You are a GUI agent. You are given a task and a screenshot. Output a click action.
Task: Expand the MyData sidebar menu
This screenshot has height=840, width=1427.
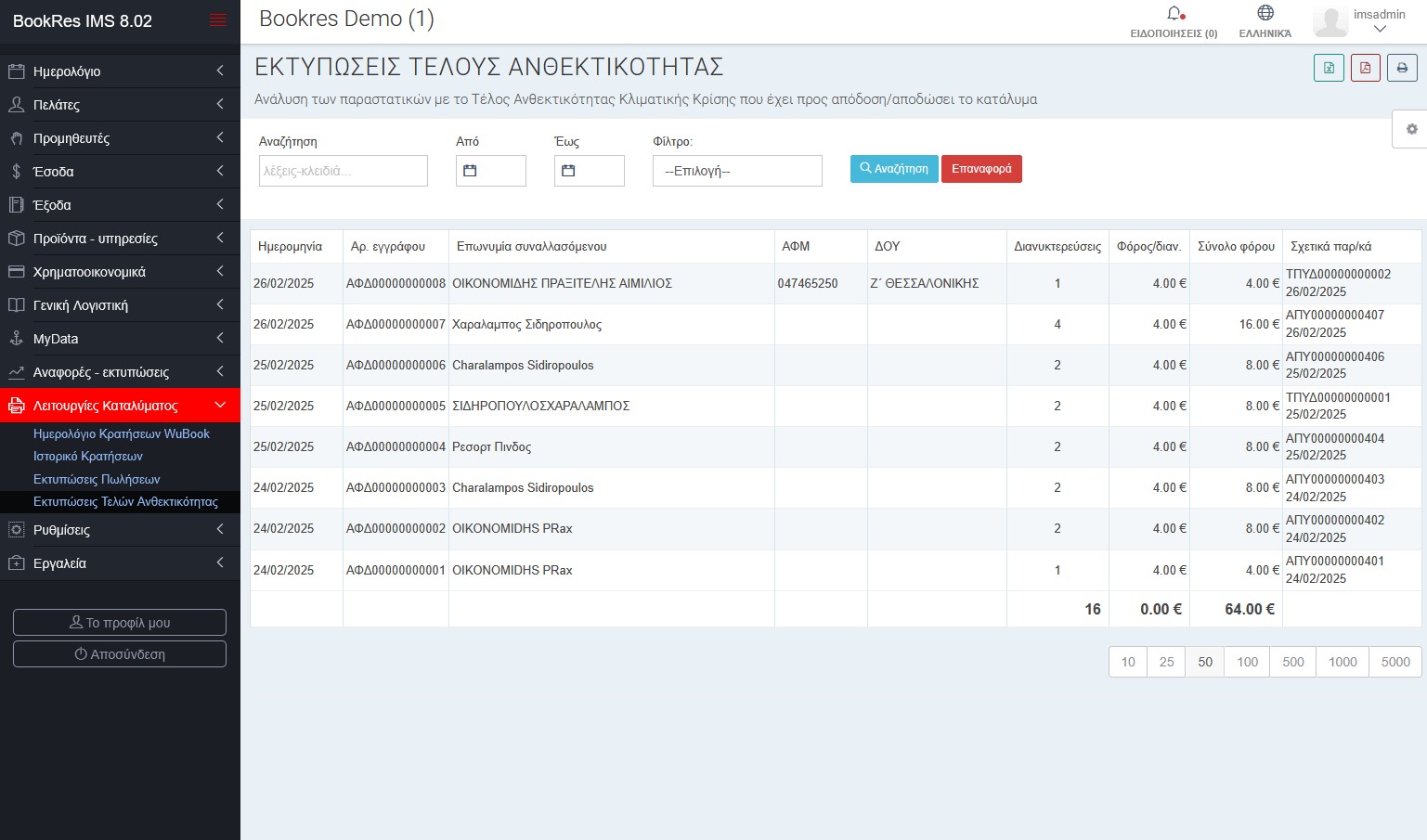(x=120, y=339)
